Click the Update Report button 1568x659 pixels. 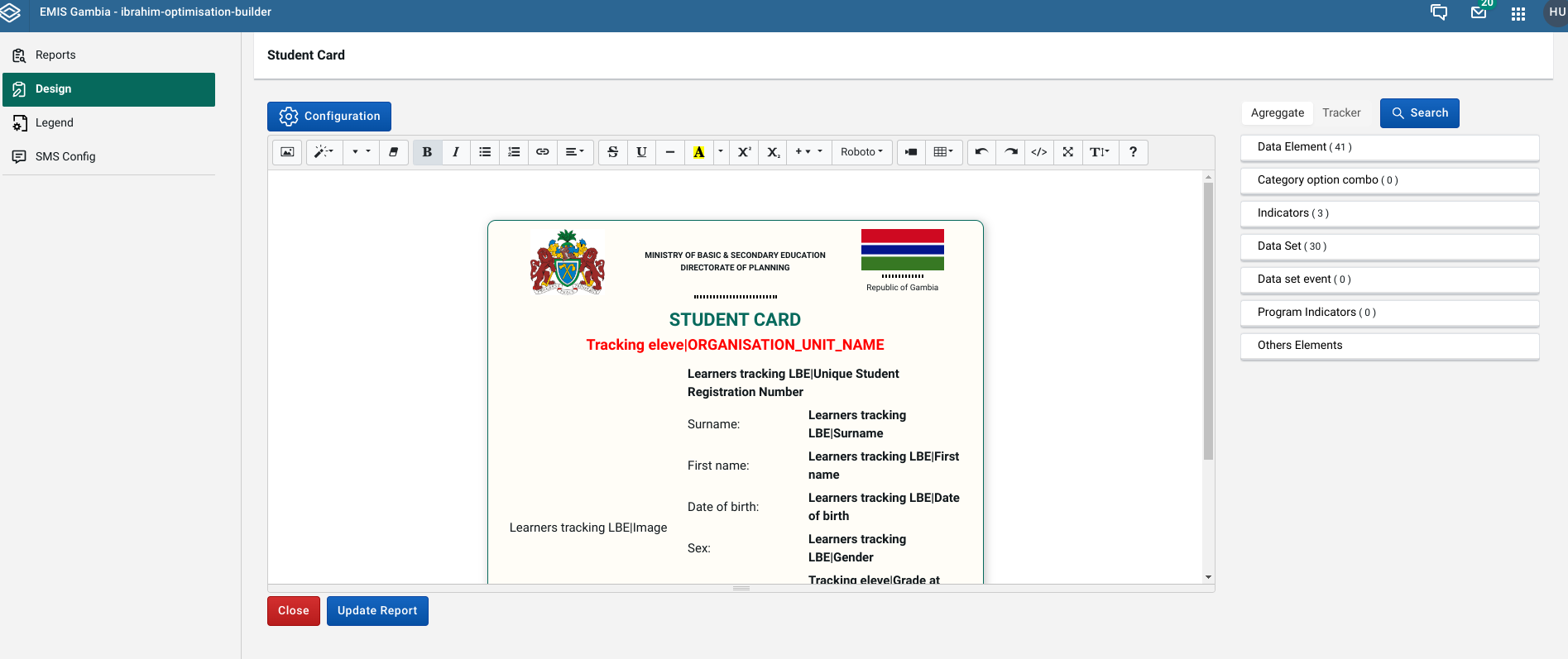click(377, 611)
